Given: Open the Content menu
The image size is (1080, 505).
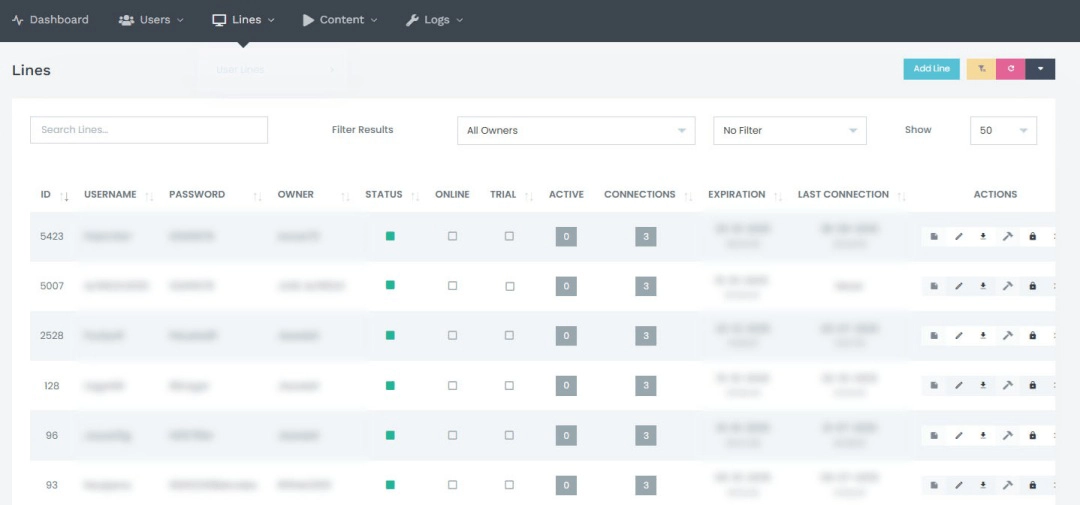Looking at the screenshot, I should [x=340, y=20].
